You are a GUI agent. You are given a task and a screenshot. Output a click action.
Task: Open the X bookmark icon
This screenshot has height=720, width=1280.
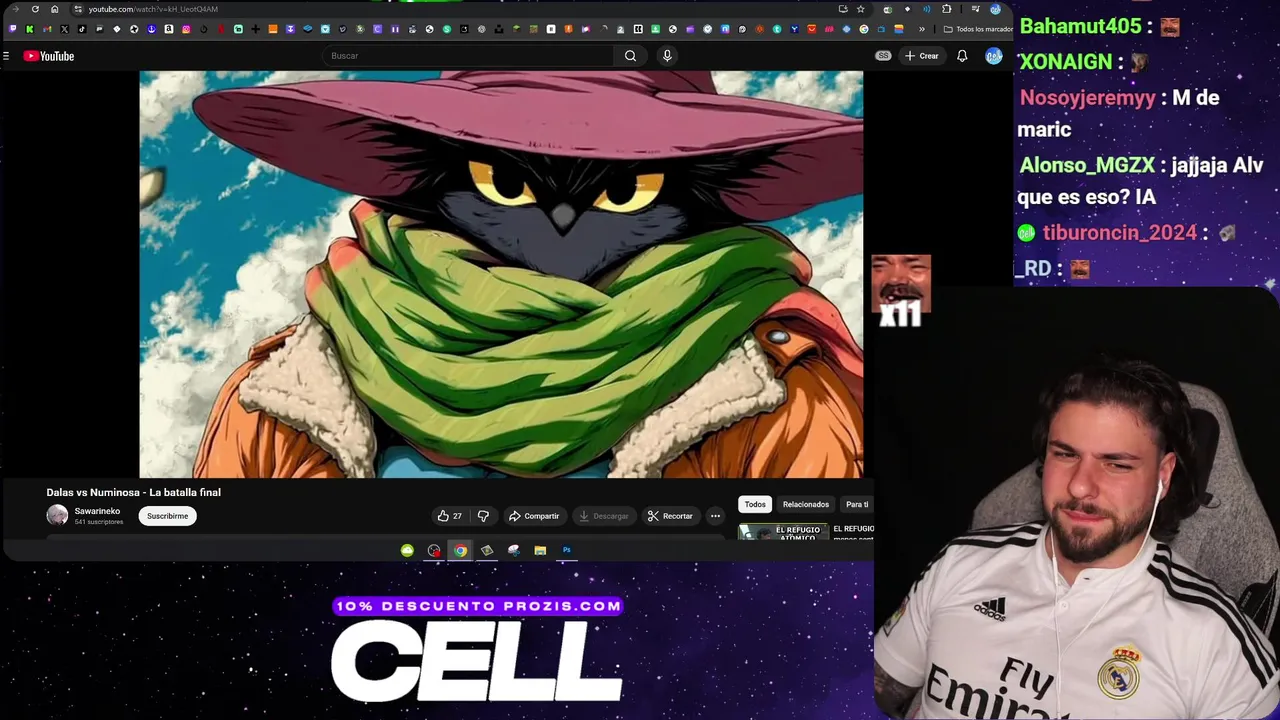tap(64, 29)
